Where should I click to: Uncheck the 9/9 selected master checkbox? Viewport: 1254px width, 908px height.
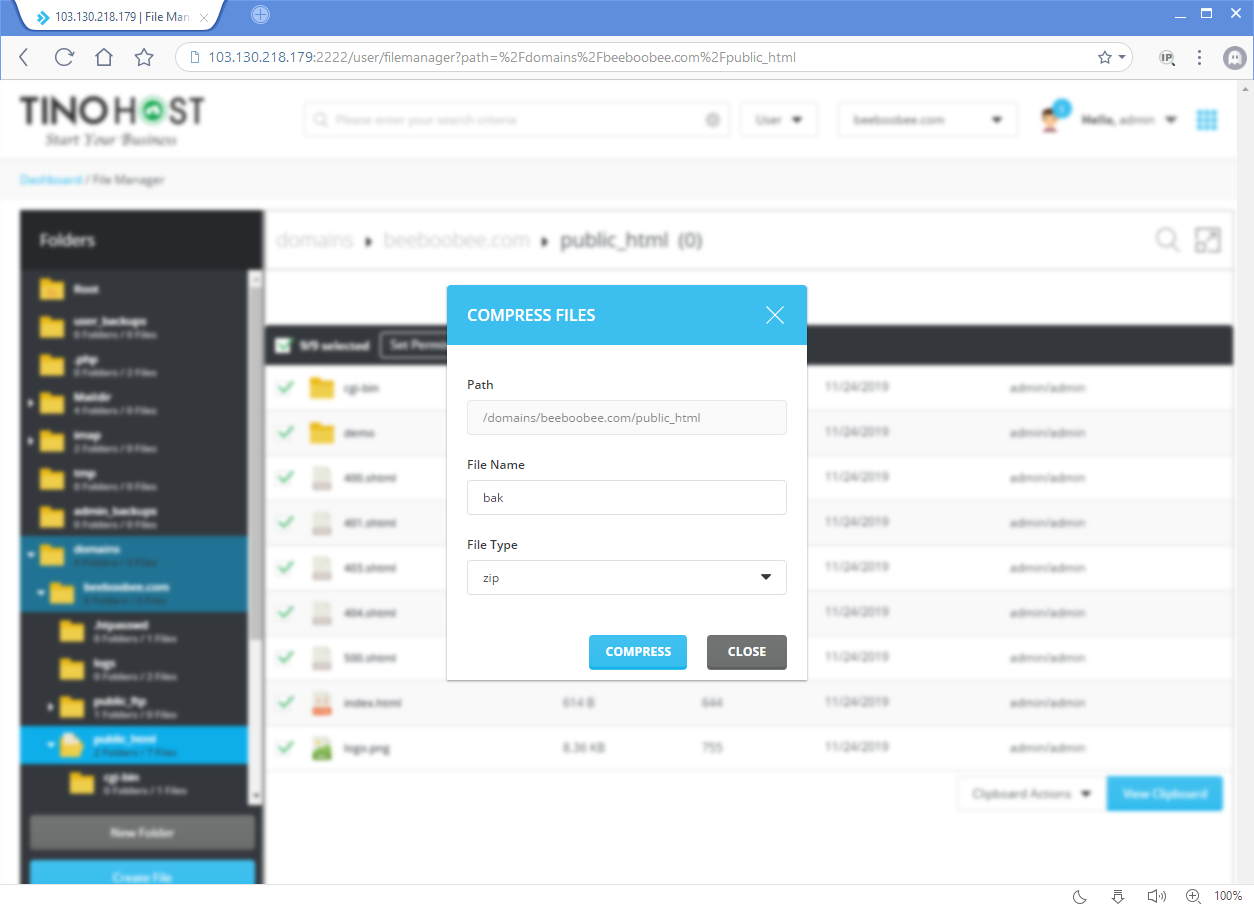(284, 344)
